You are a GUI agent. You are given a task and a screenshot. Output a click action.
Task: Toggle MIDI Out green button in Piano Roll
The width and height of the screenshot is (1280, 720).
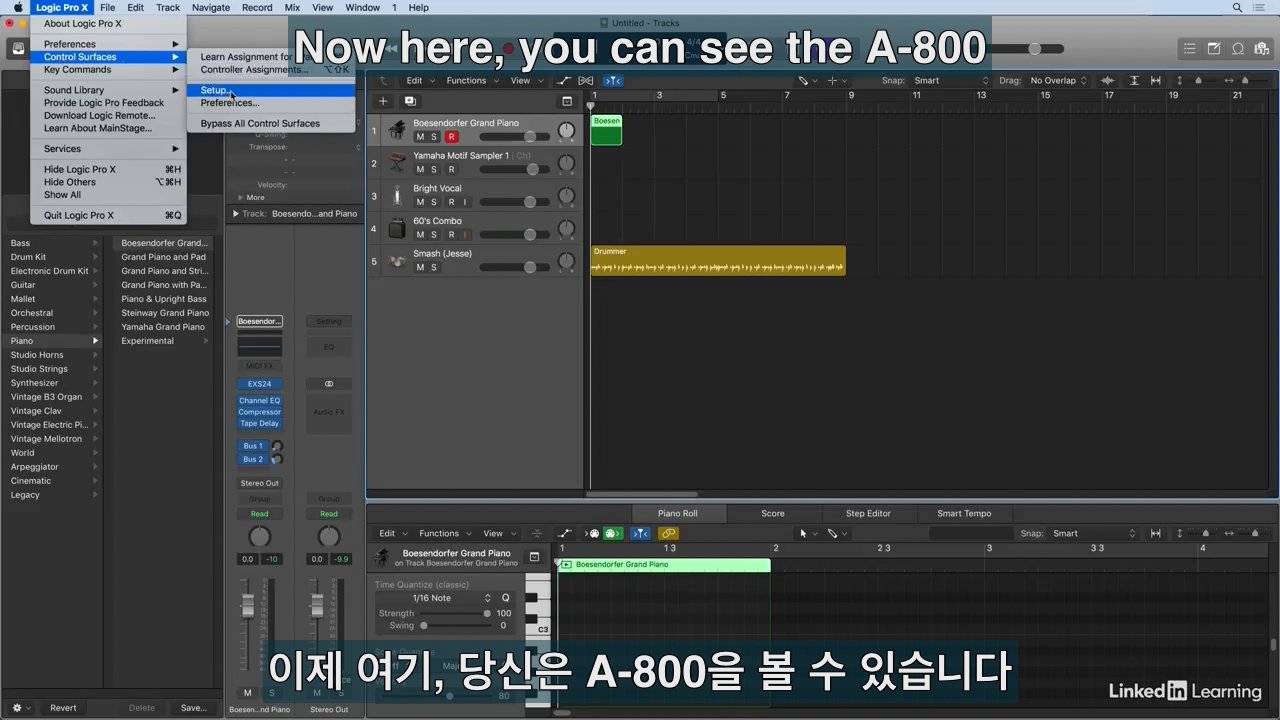[x=612, y=534]
